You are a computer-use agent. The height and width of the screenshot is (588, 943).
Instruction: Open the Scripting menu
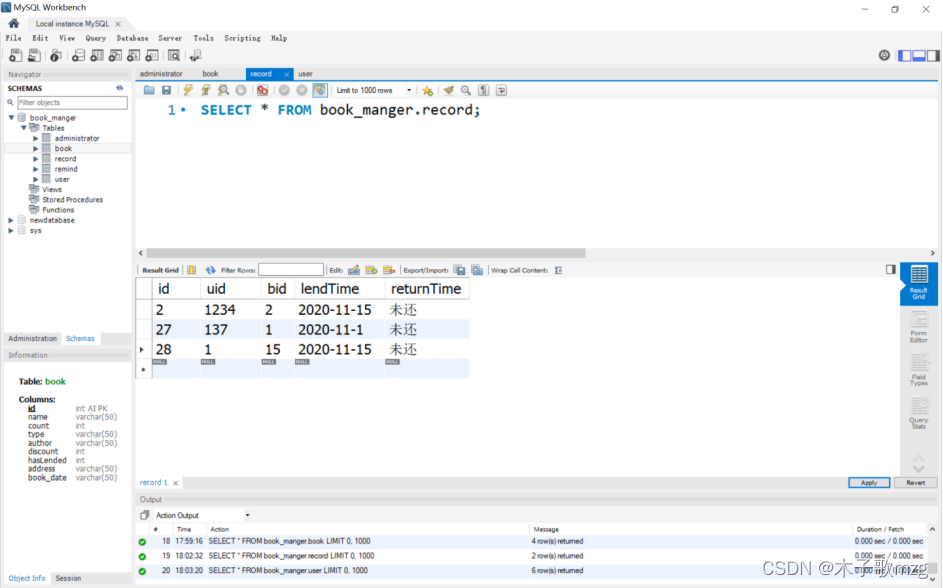(242, 38)
